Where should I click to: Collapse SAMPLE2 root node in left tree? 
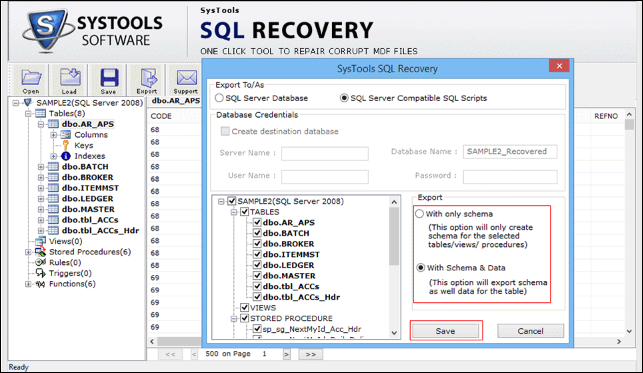tap(16, 102)
